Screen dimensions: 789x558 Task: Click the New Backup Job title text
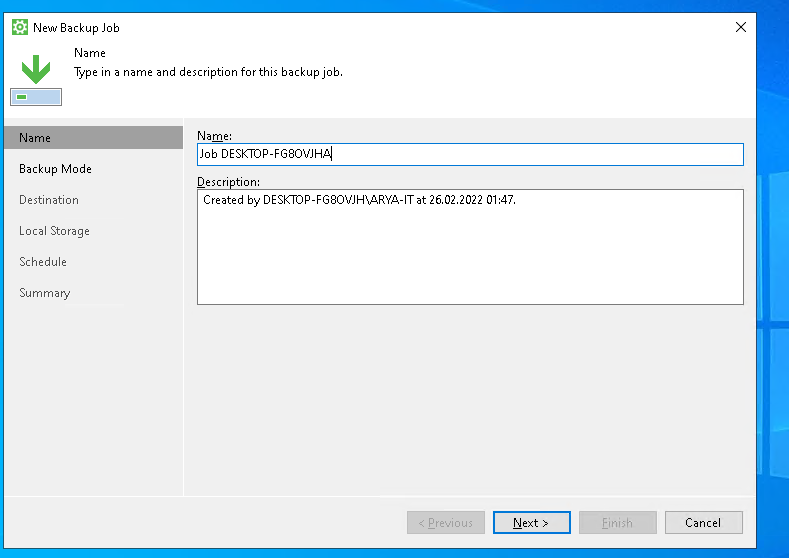pos(76,28)
